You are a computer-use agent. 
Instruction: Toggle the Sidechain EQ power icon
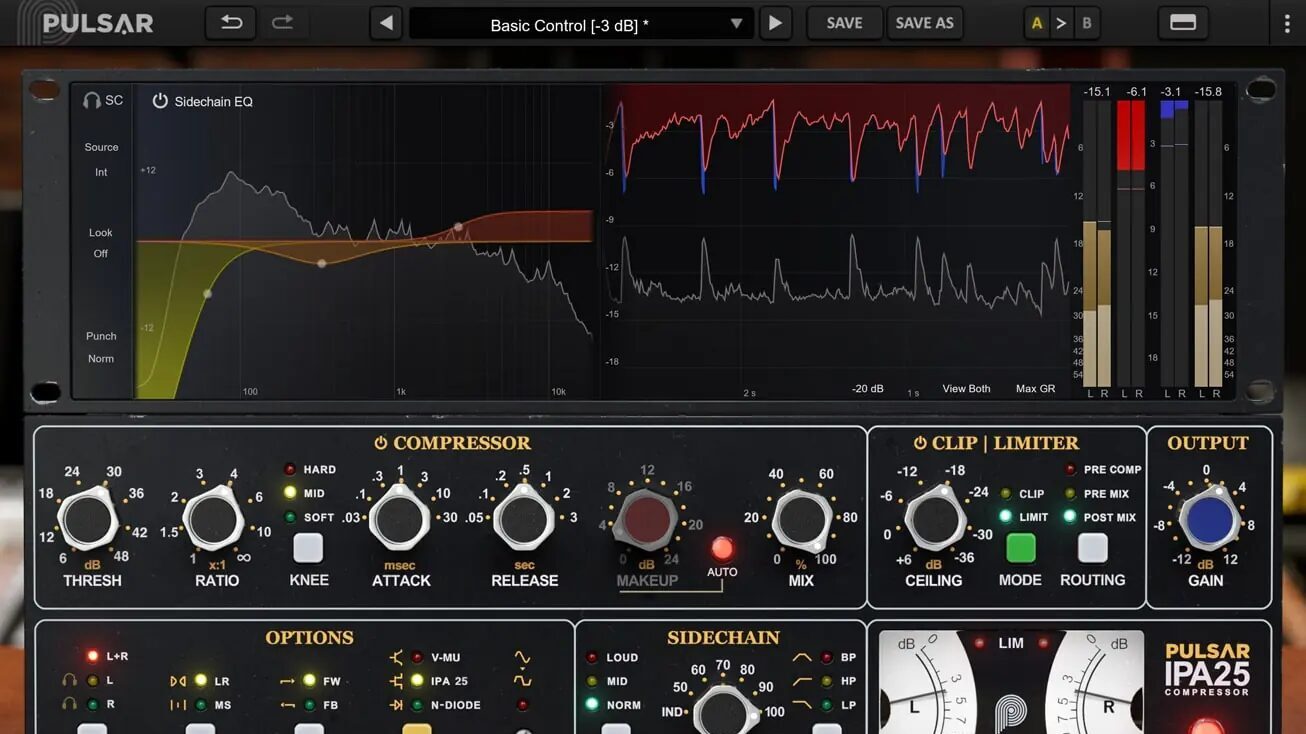(160, 101)
